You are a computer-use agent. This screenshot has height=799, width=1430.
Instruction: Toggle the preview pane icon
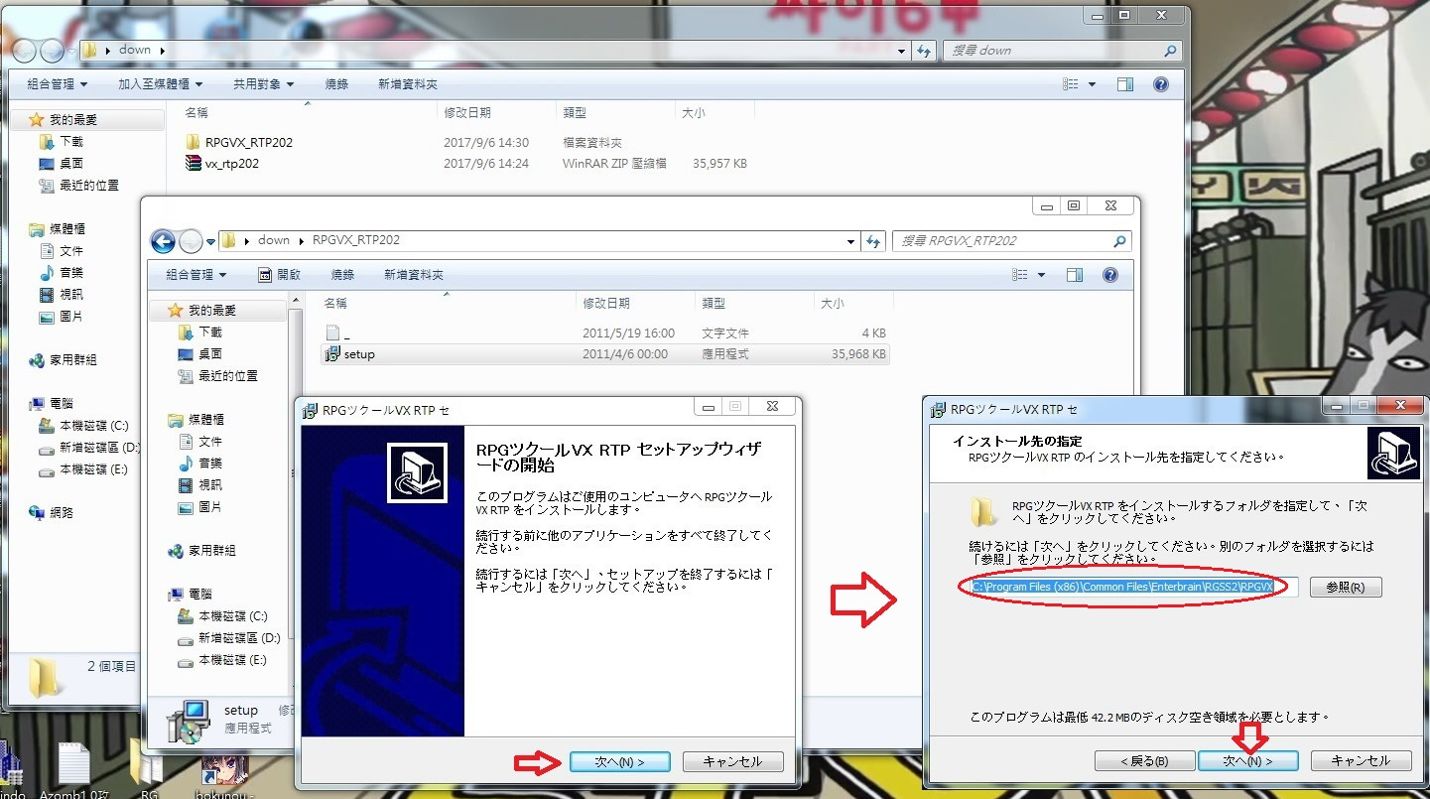tap(1077, 274)
